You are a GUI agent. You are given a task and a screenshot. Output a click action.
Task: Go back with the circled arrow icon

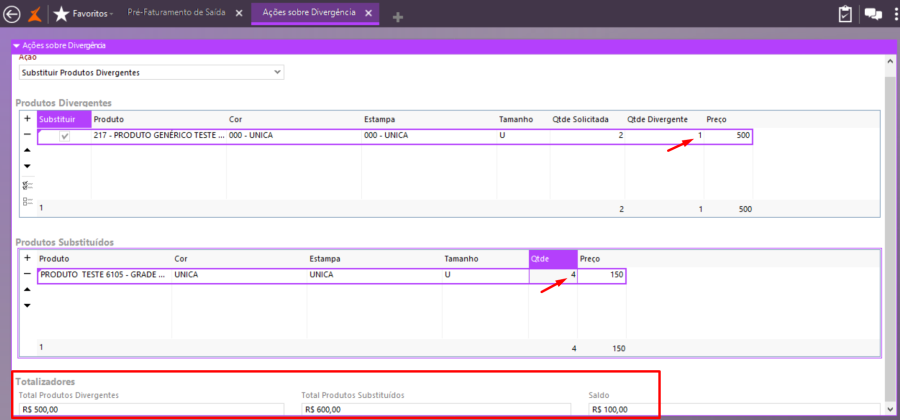[x=11, y=13]
